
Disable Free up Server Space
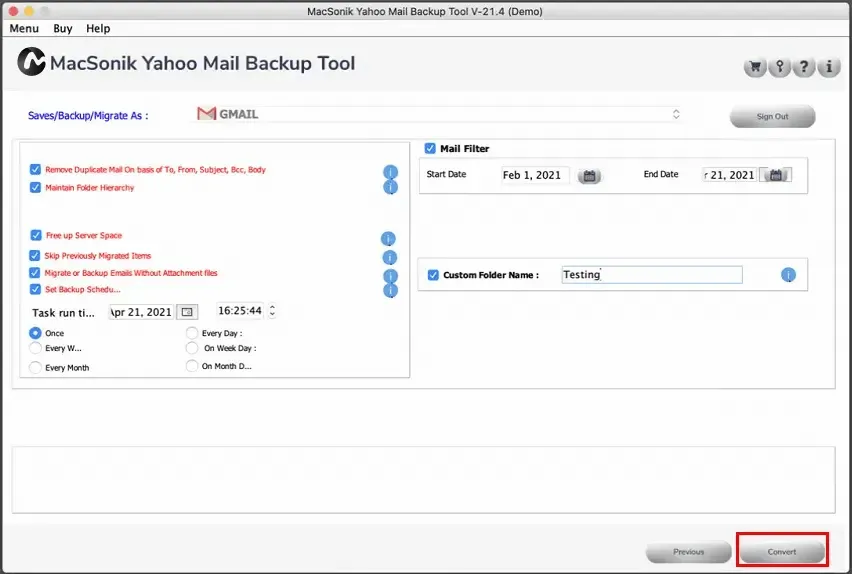36,235
